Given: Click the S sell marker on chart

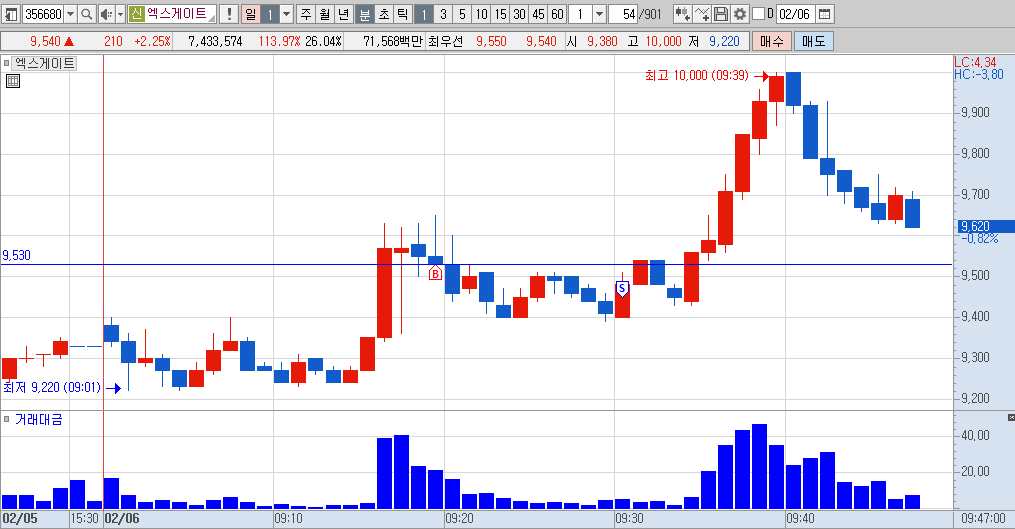Looking at the screenshot, I should click(622, 288).
